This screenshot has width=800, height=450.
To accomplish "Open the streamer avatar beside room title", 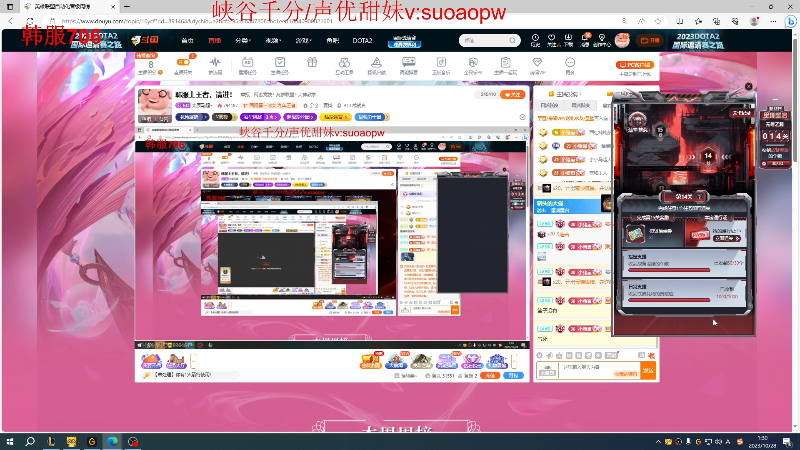I will coord(155,106).
